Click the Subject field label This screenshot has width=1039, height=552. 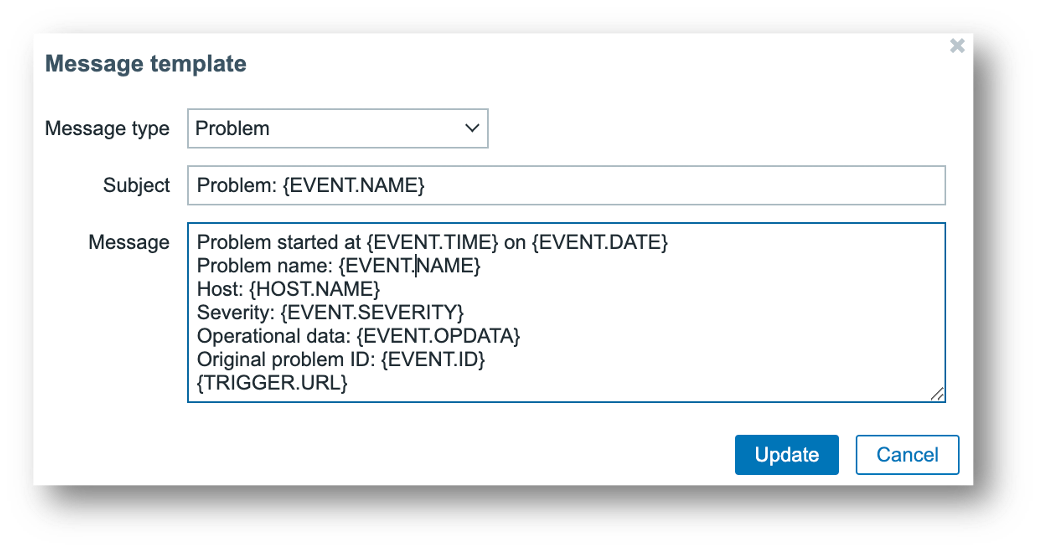pos(136,185)
